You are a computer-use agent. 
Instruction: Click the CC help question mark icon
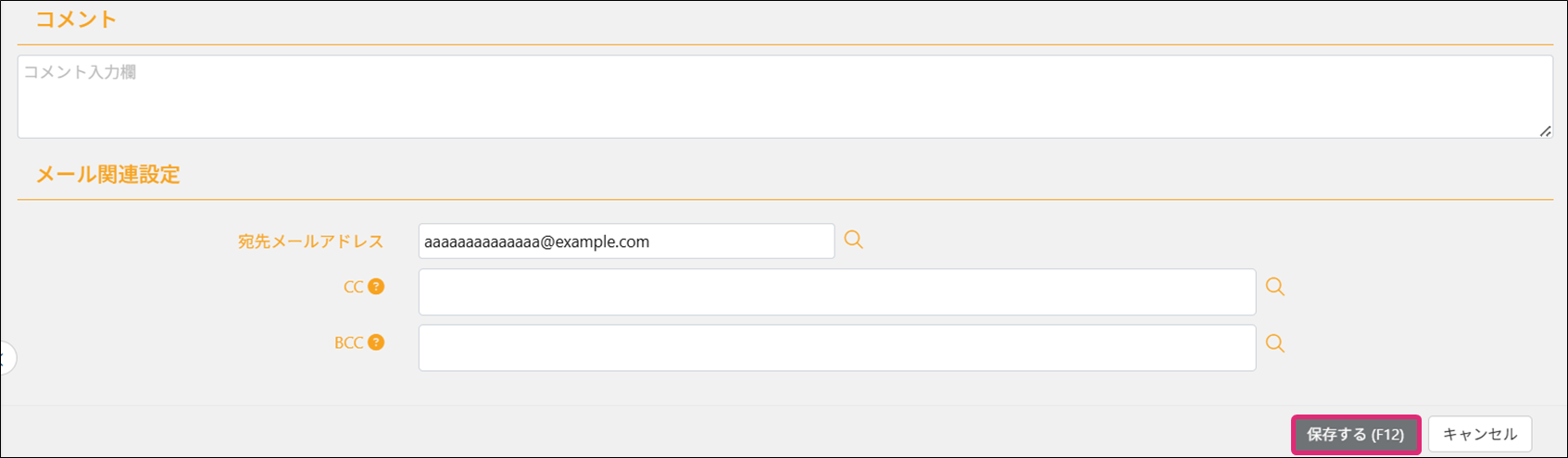coord(376,287)
